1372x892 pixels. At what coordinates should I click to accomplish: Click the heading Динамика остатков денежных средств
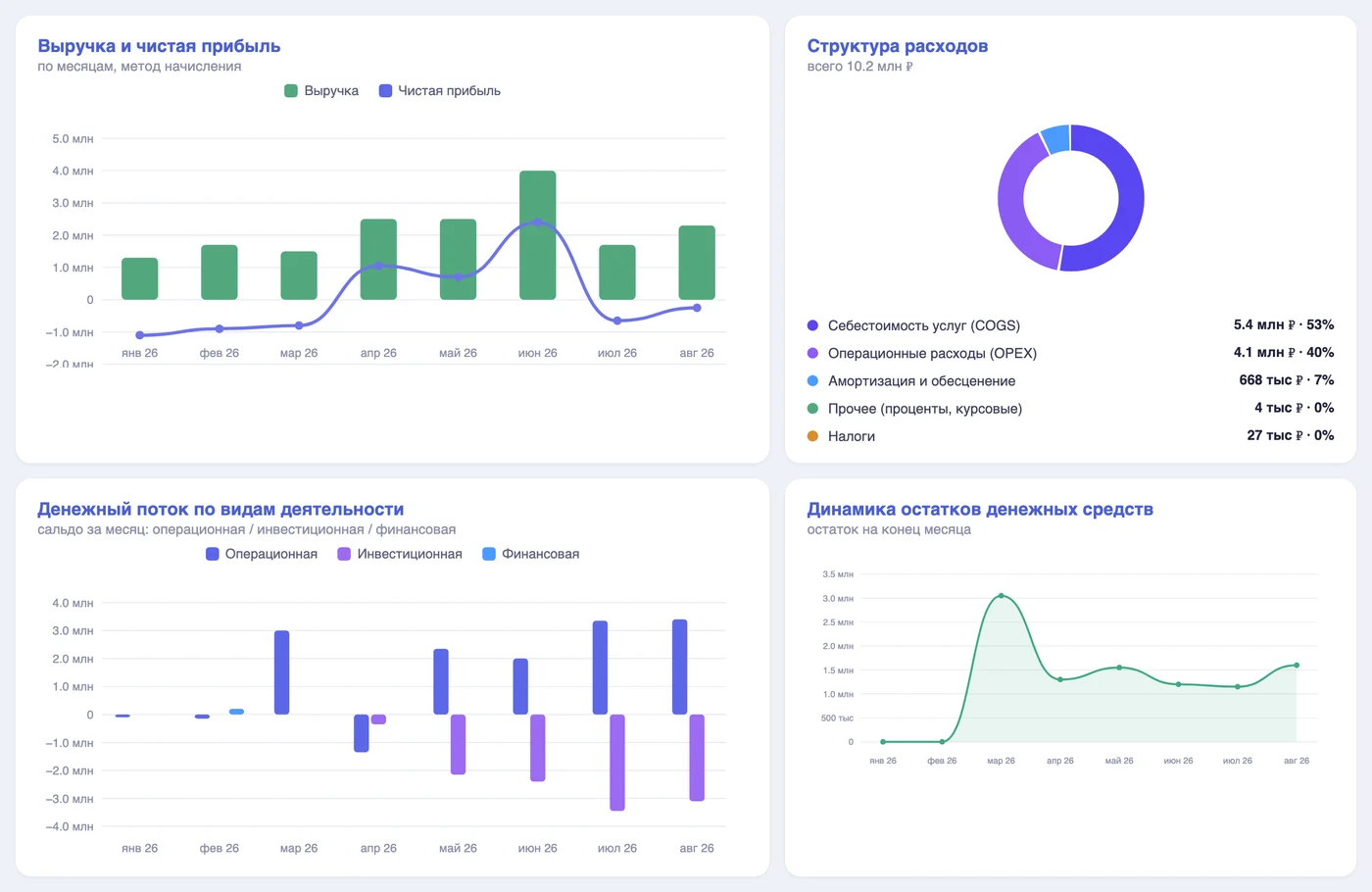coord(980,510)
